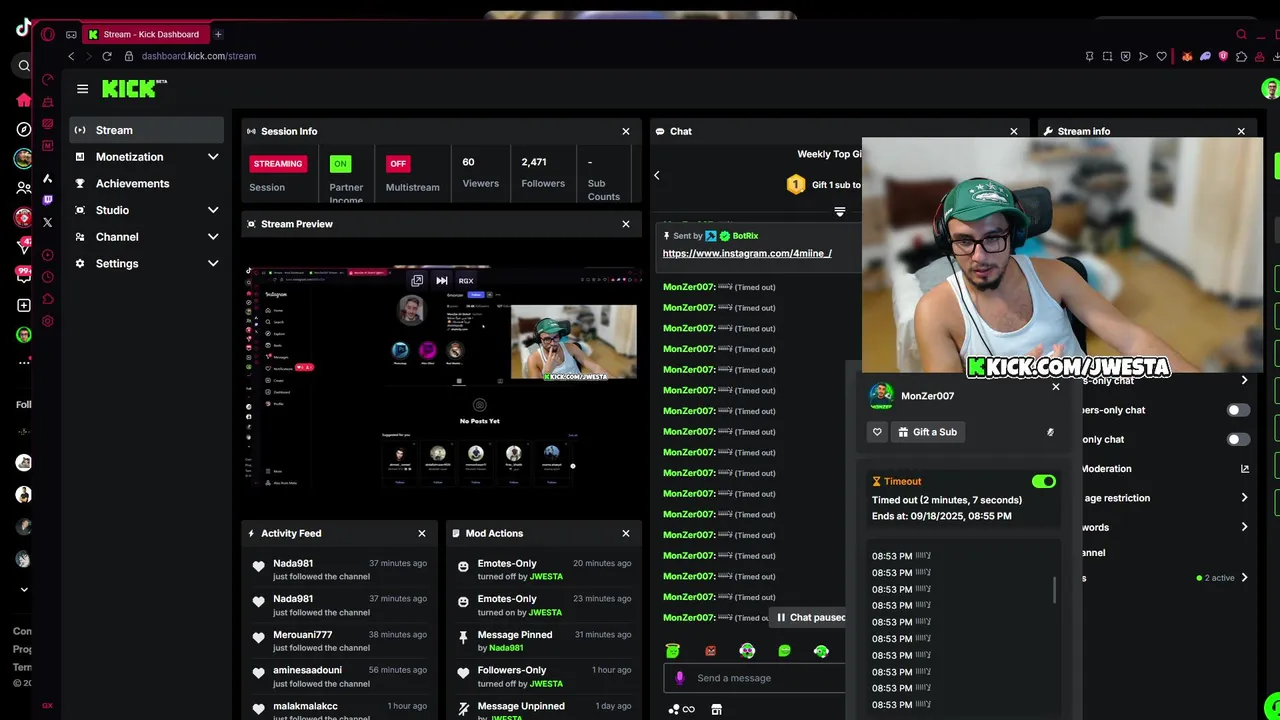Click X icon in Opera sidebar
Viewport: 1280px width, 720px height.
(47, 222)
